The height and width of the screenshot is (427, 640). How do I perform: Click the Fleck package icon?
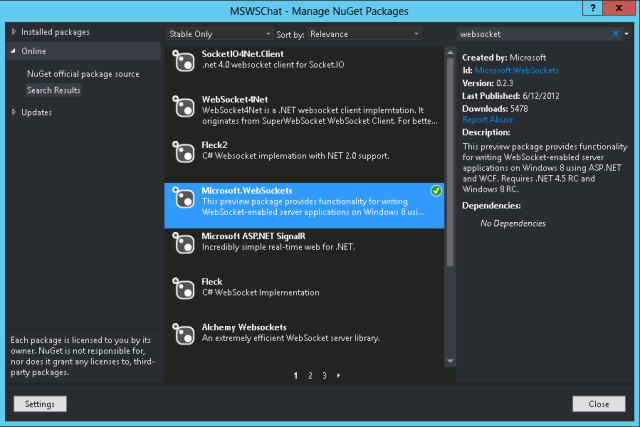[x=183, y=289]
